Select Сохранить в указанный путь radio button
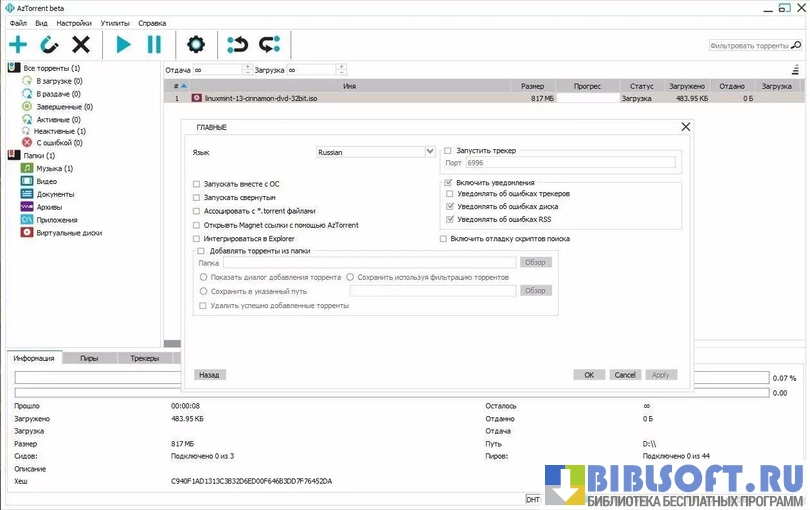The height and width of the screenshot is (510, 810). tap(204, 291)
